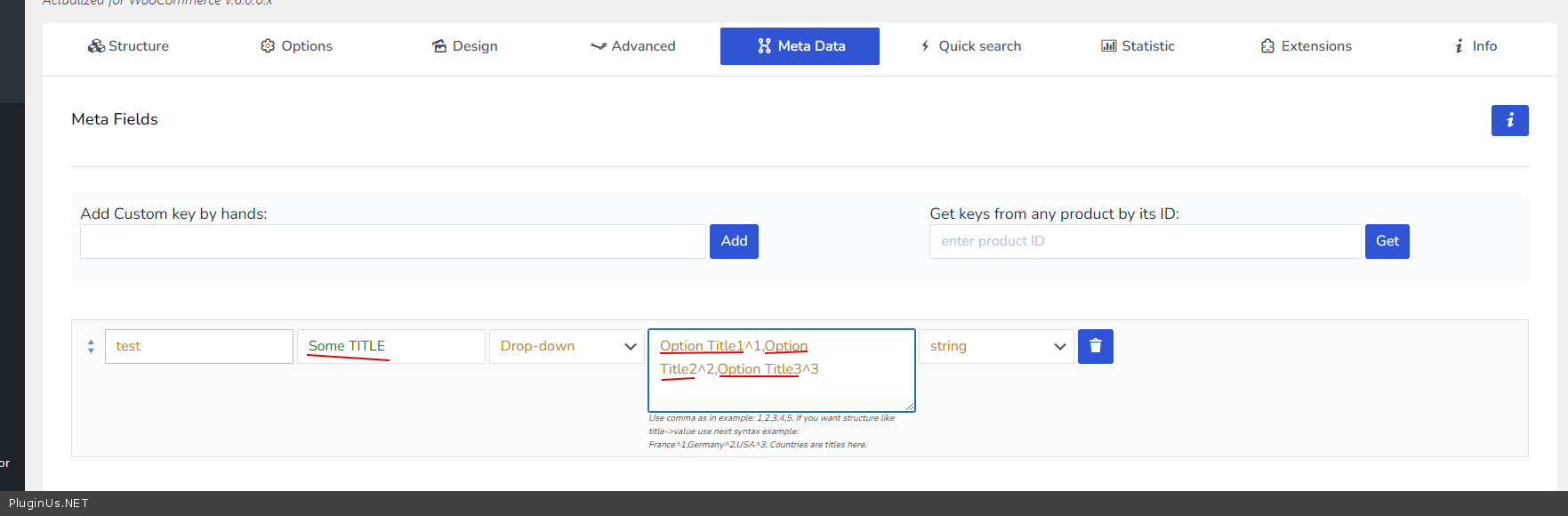This screenshot has height=516, width=1568.
Task: Go to the Info tab
Action: [x=1475, y=46]
